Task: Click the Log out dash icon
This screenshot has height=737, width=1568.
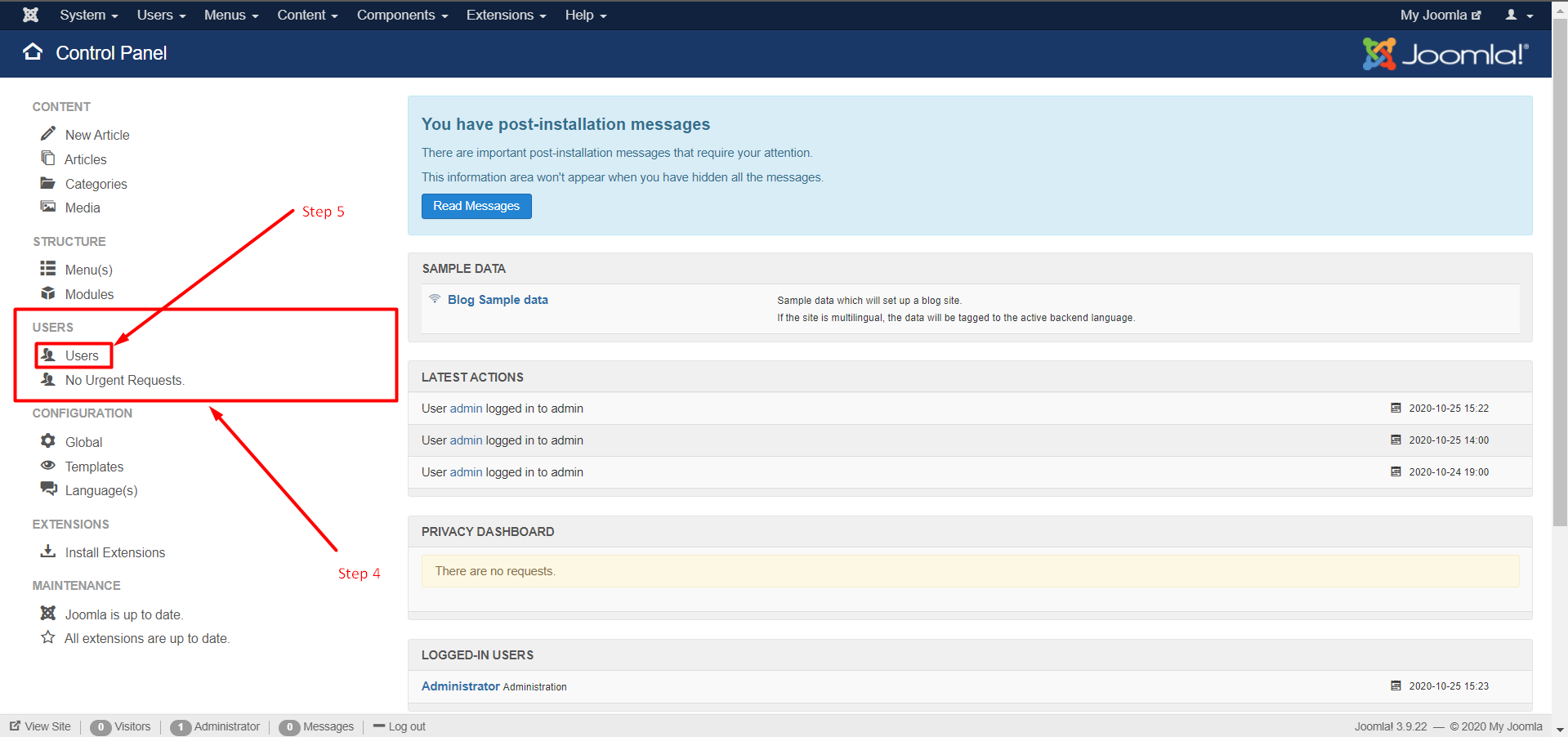Action: coord(378,726)
